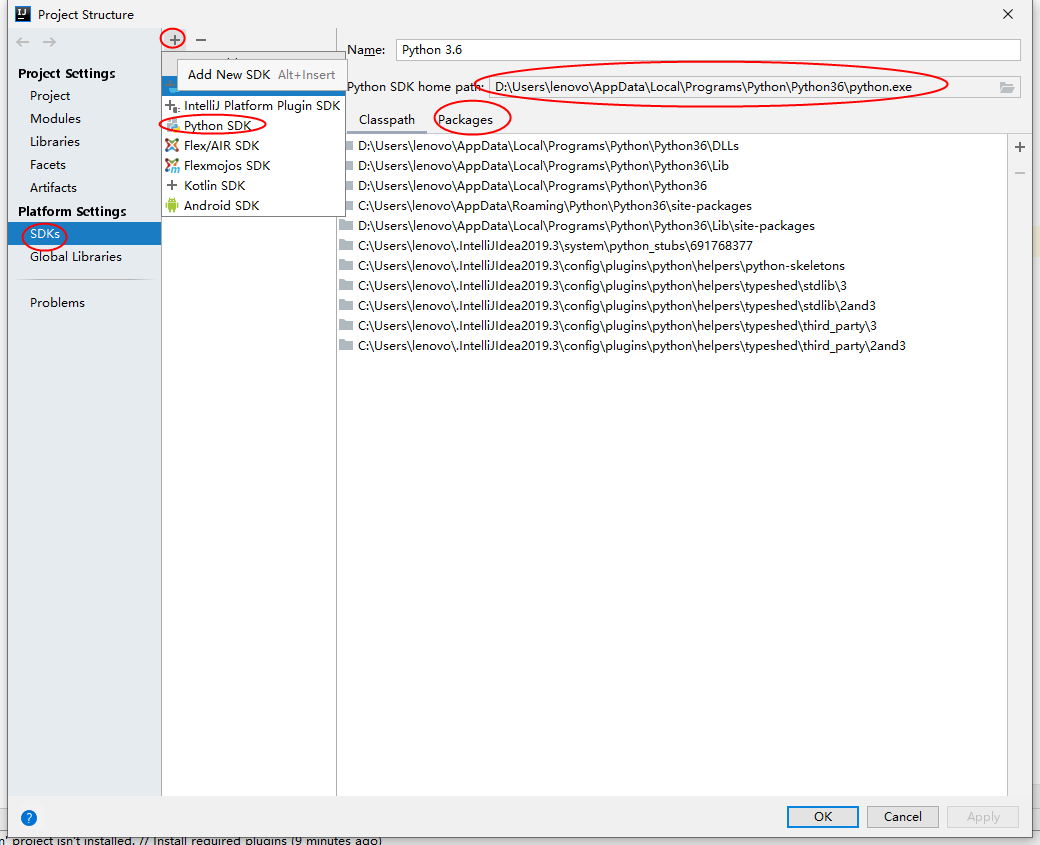Click the Name field containing Python 3.6

coord(707,50)
